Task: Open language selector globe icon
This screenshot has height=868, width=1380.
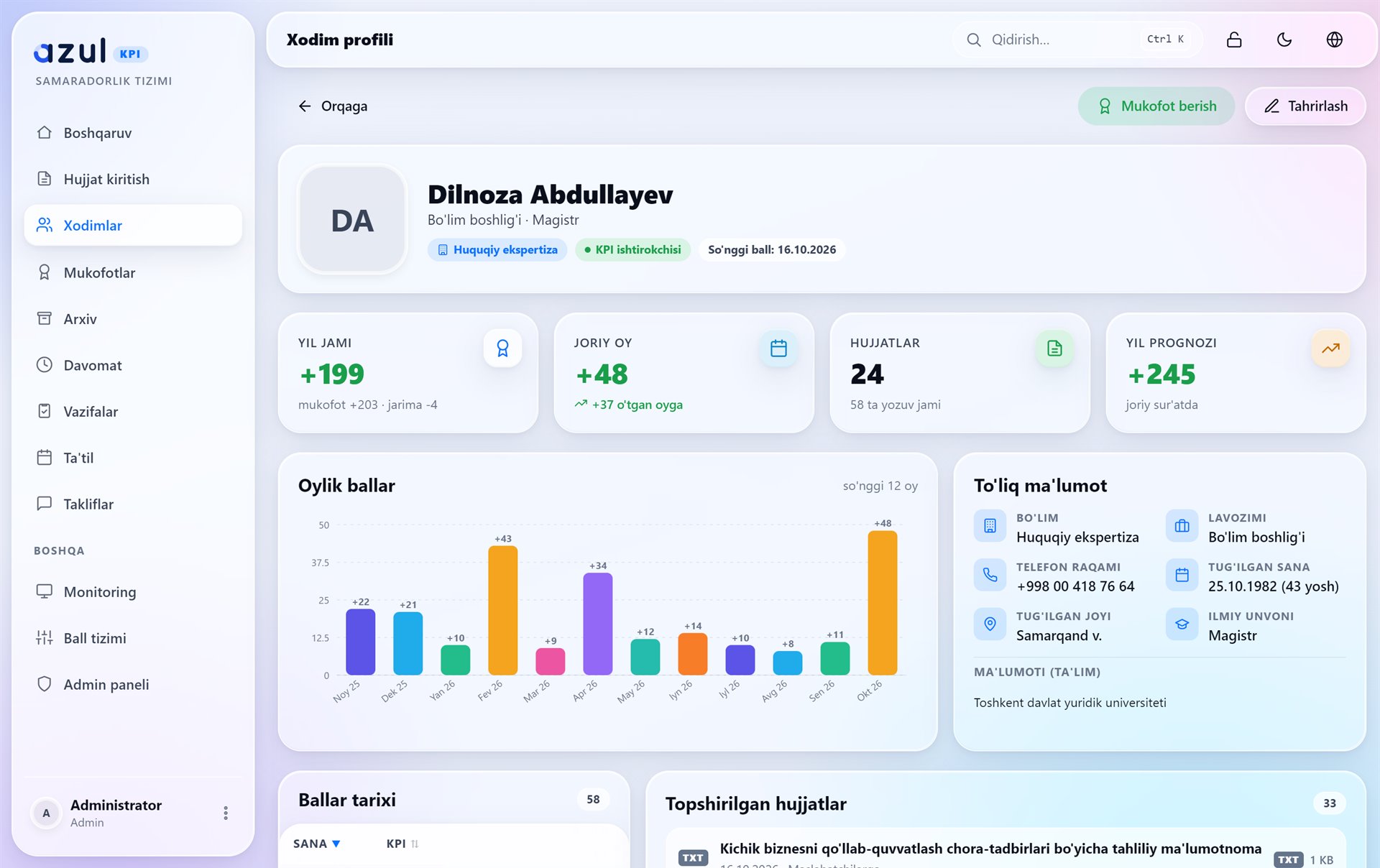Action: [1334, 40]
